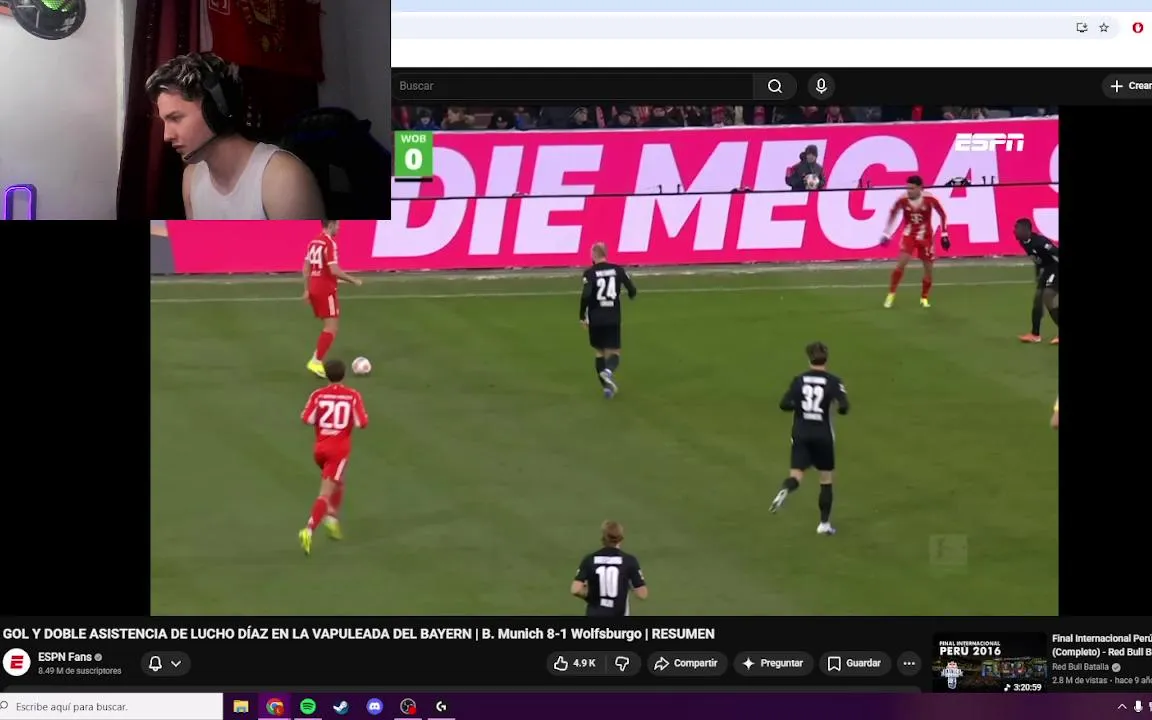Open the Red Bull Batalla channel link
This screenshot has width=1152, height=720.
(x=1080, y=667)
